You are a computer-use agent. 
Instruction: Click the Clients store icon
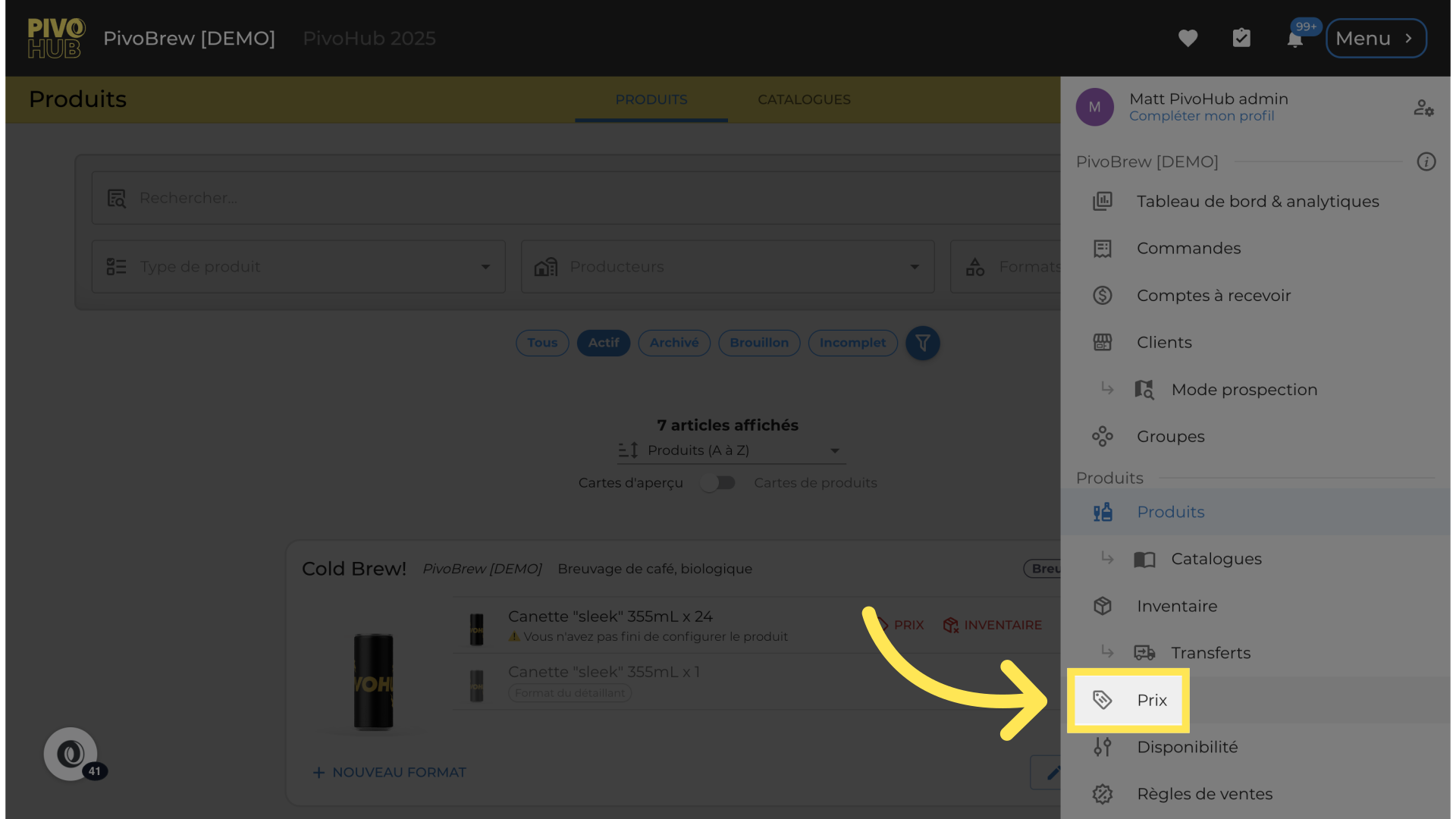[x=1102, y=342]
